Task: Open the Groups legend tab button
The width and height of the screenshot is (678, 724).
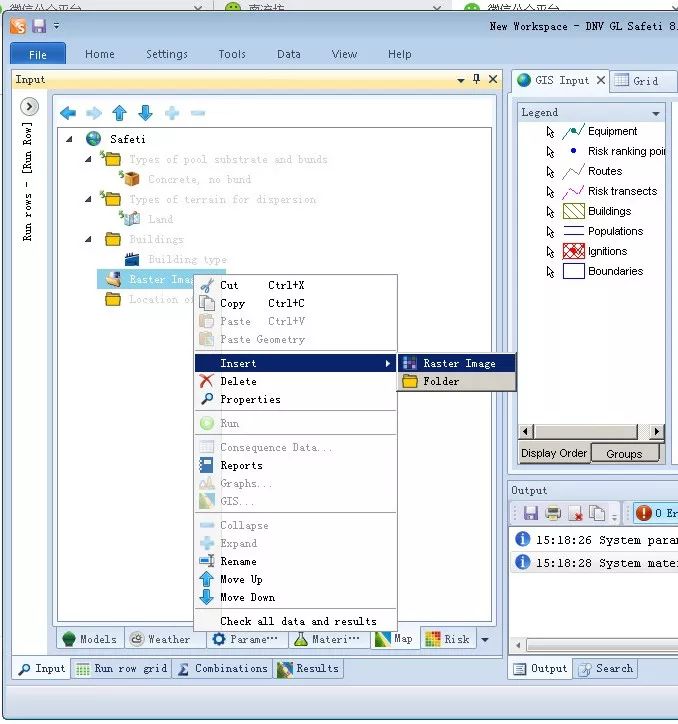Action: (x=623, y=453)
